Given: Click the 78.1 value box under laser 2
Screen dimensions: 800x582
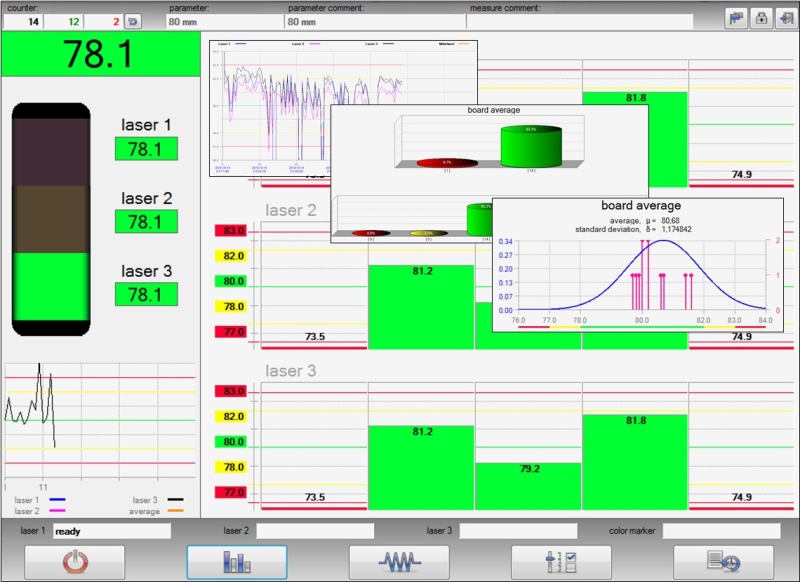Looking at the screenshot, I should 146,221.
